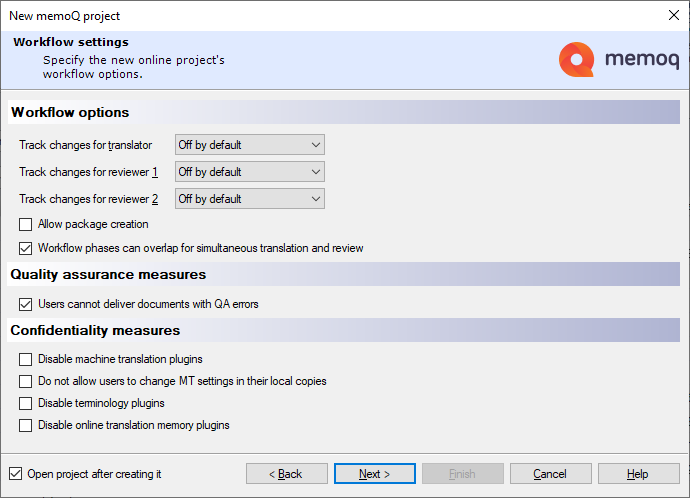Click the Confidentiality measures section heading
The width and height of the screenshot is (690, 498).
[96, 330]
